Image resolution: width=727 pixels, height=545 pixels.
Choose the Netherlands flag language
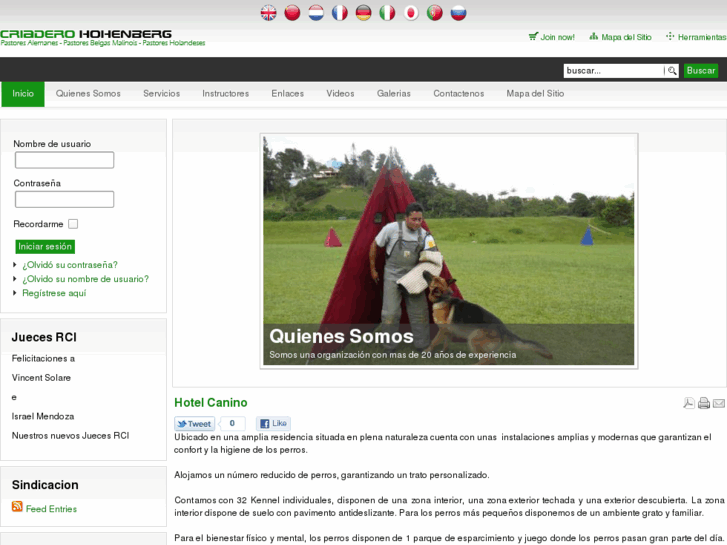[316, 13]
